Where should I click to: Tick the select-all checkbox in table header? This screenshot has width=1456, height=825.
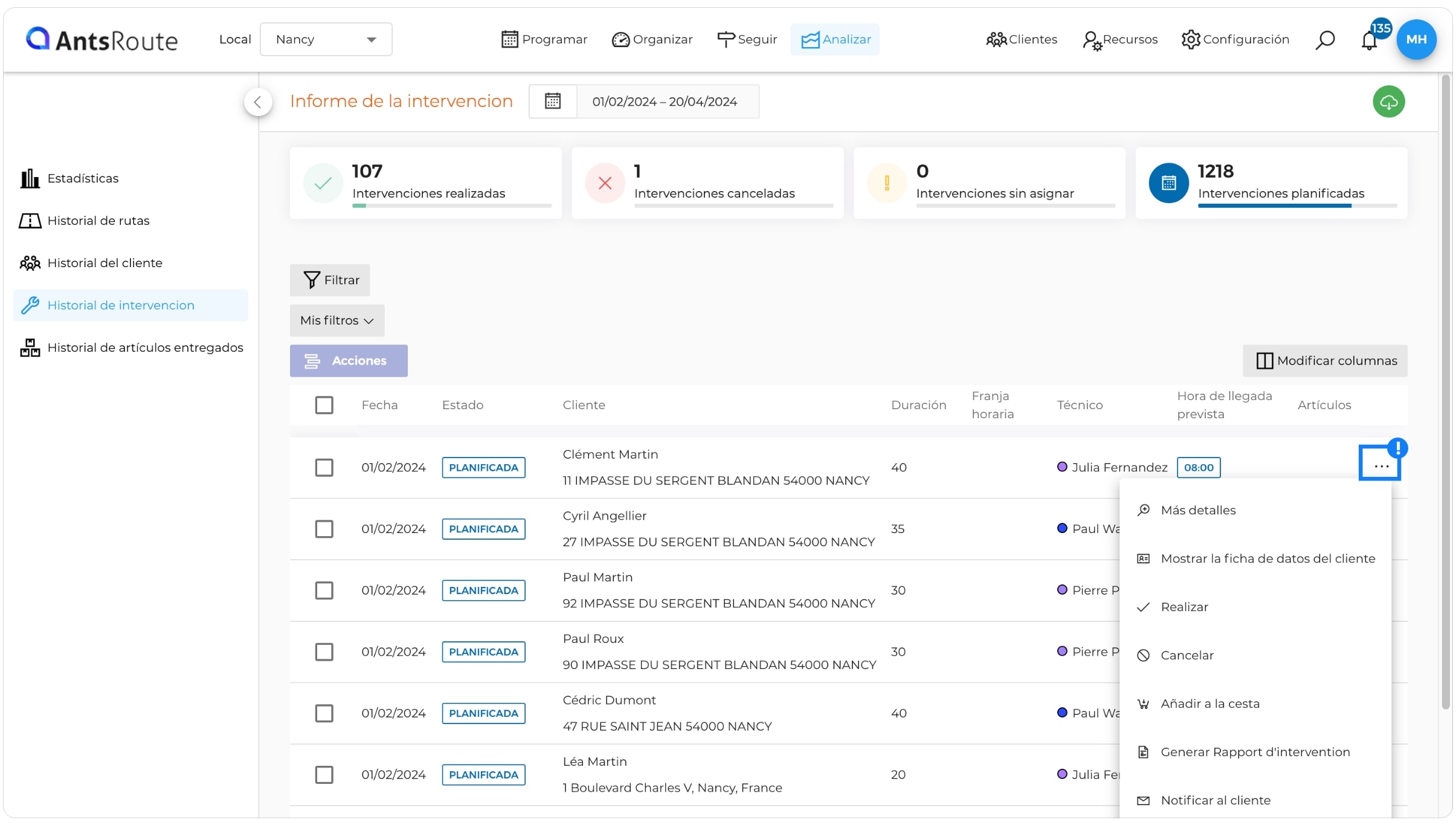(x=324, y=405)
